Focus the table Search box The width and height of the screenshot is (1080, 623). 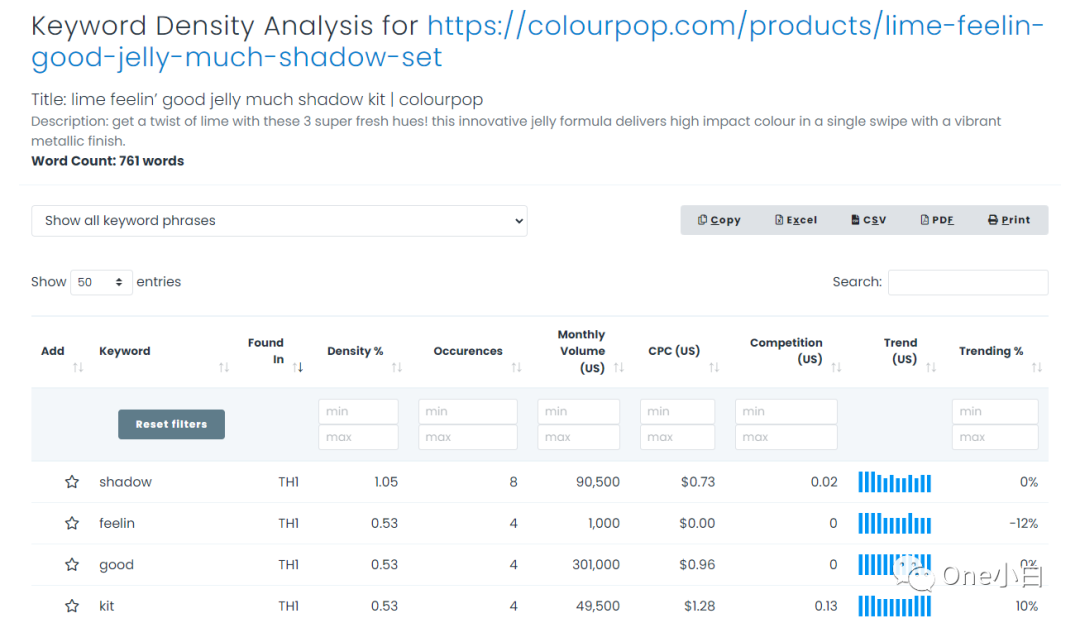click(968, 282)
